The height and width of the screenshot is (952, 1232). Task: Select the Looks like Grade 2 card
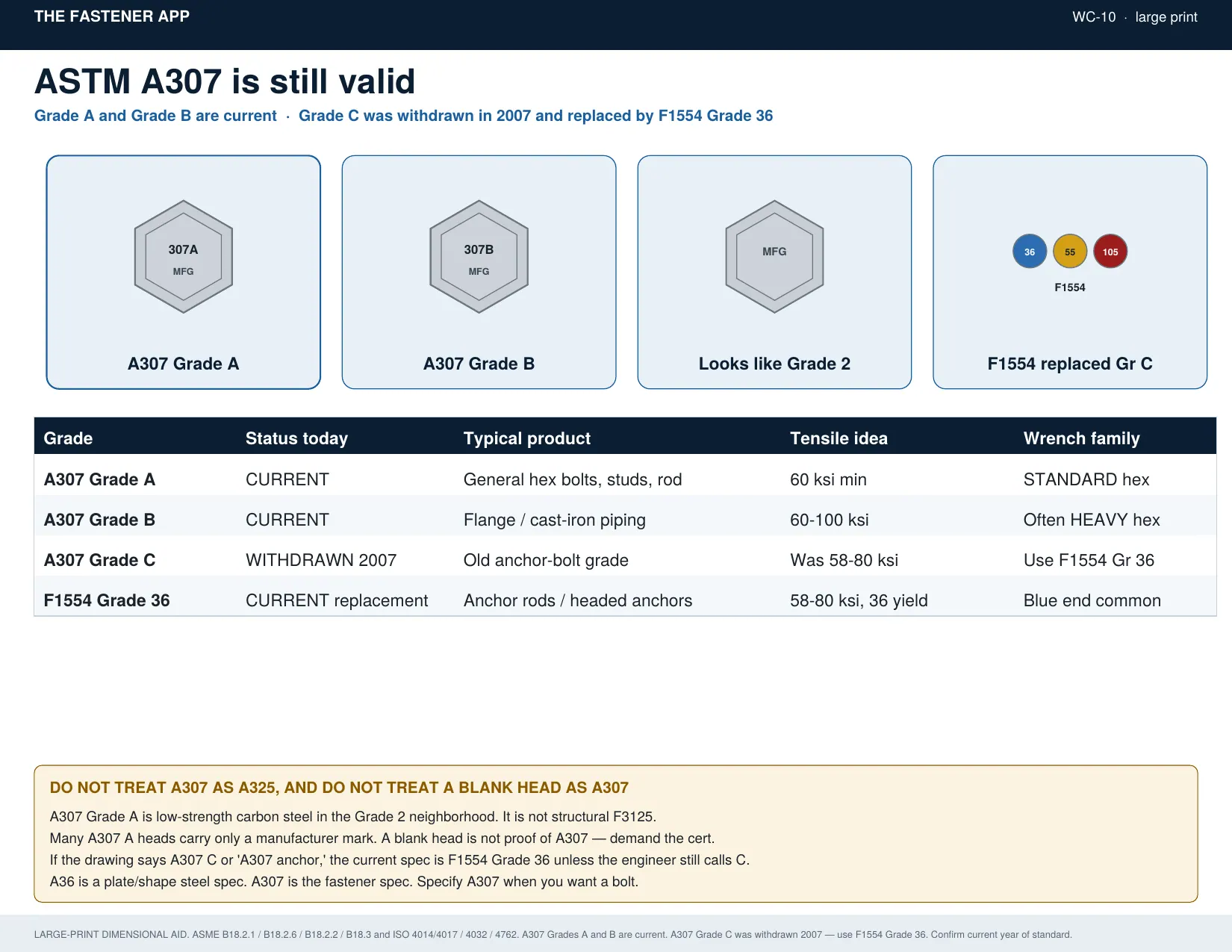point(774,272)
